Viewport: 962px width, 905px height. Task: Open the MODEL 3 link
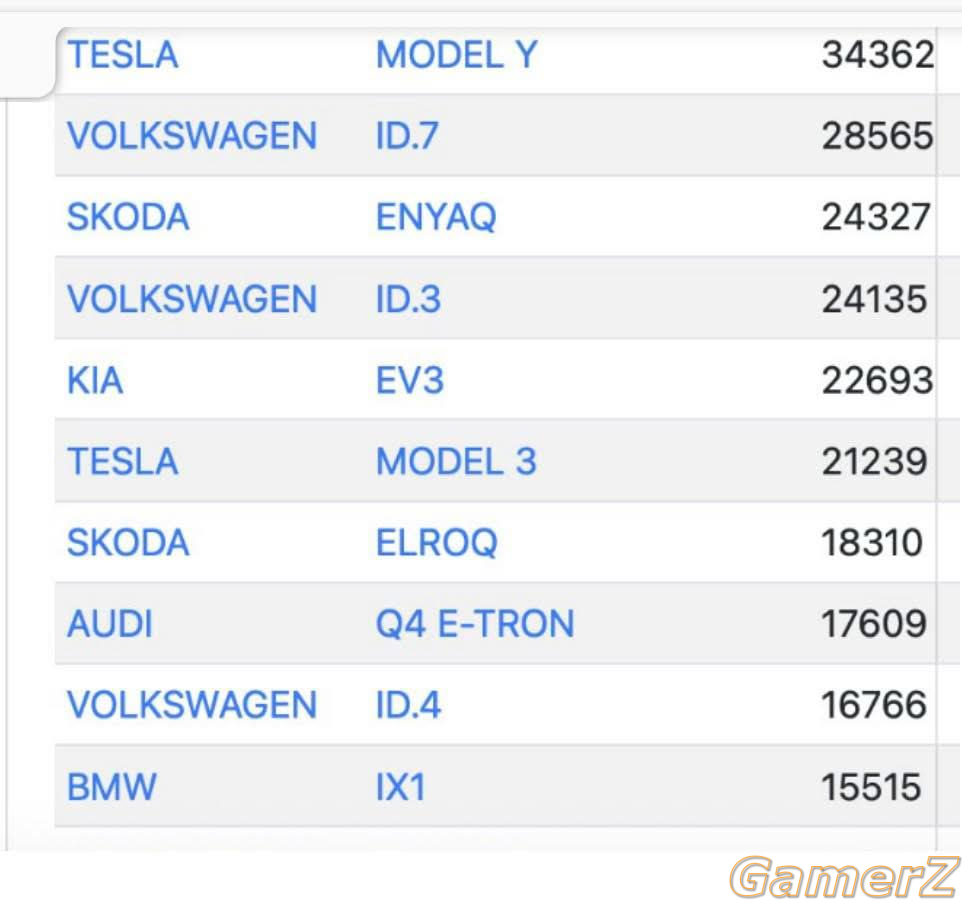[x=456, y=461]
